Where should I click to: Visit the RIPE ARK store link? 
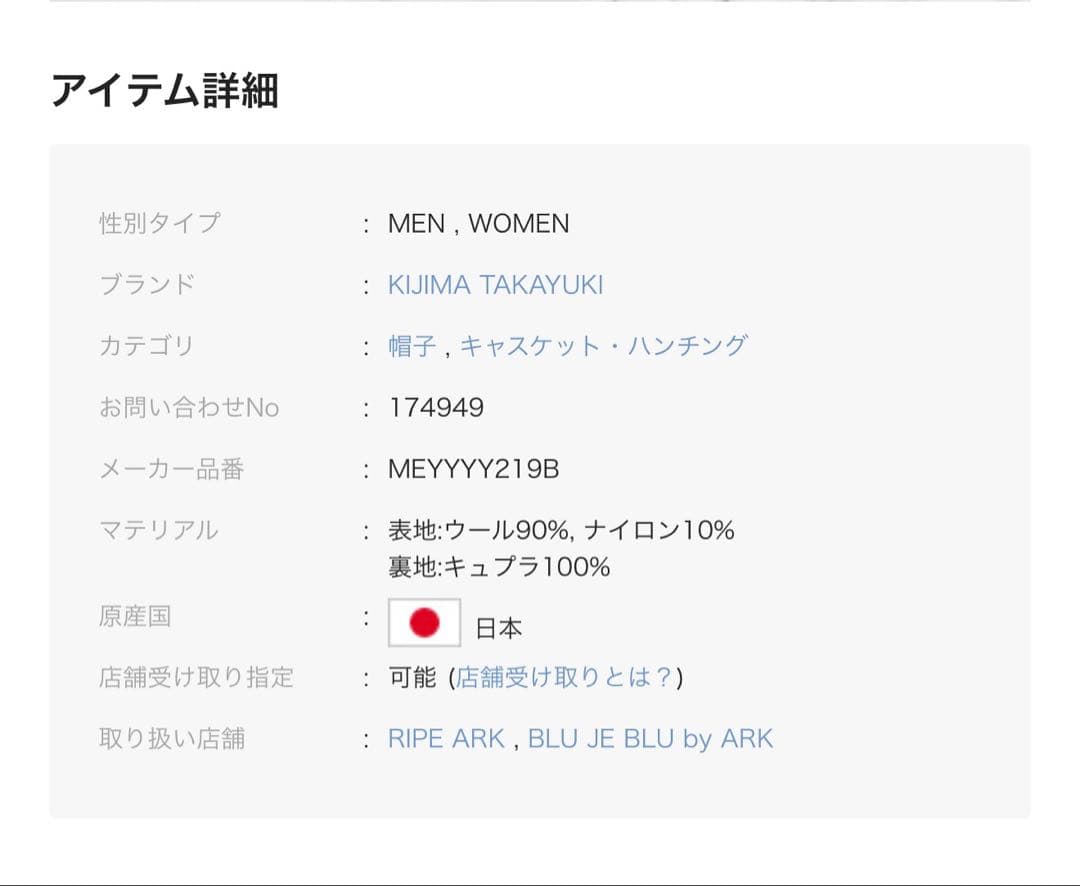pyautogui.click(x=446, y=739)
